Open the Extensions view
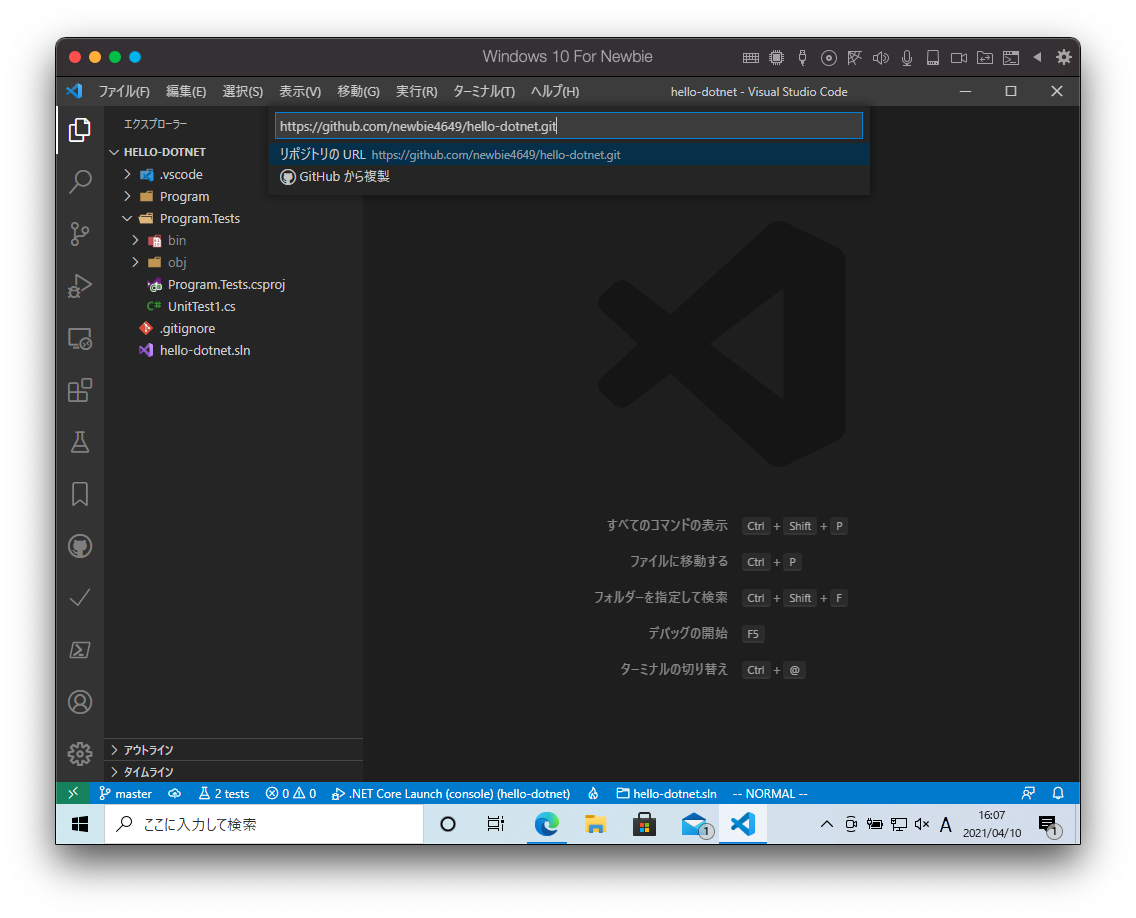The width and height of the screenshot is (1136, 918). (x=80, y=391)
